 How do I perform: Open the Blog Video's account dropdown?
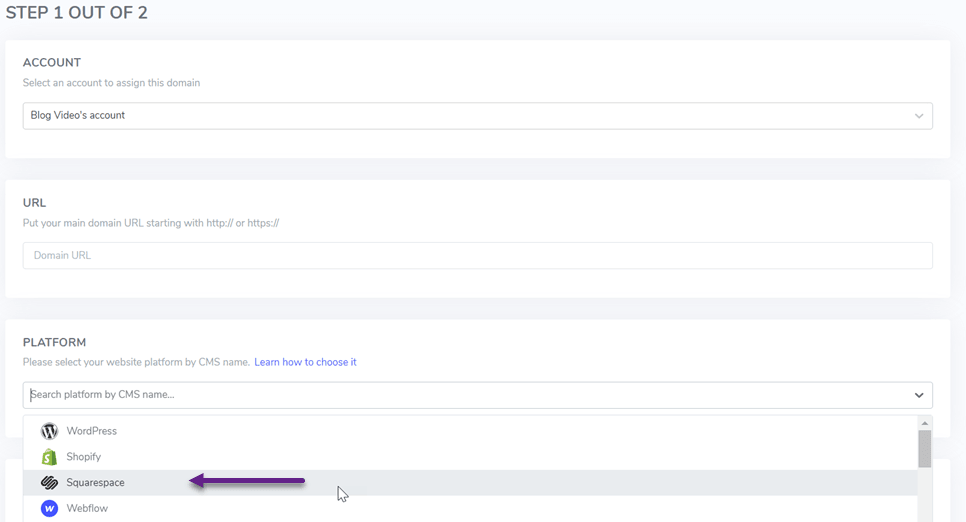477,116
